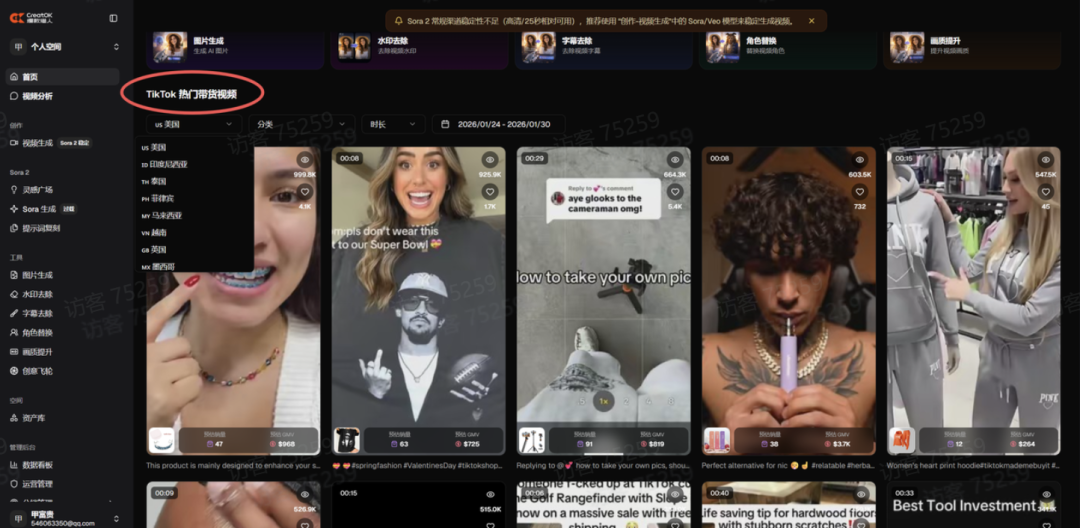Viewport: 1080px width, 528px height.
Task: Select 字幕去除 tool in the sidebar
Action: (62, 313)
